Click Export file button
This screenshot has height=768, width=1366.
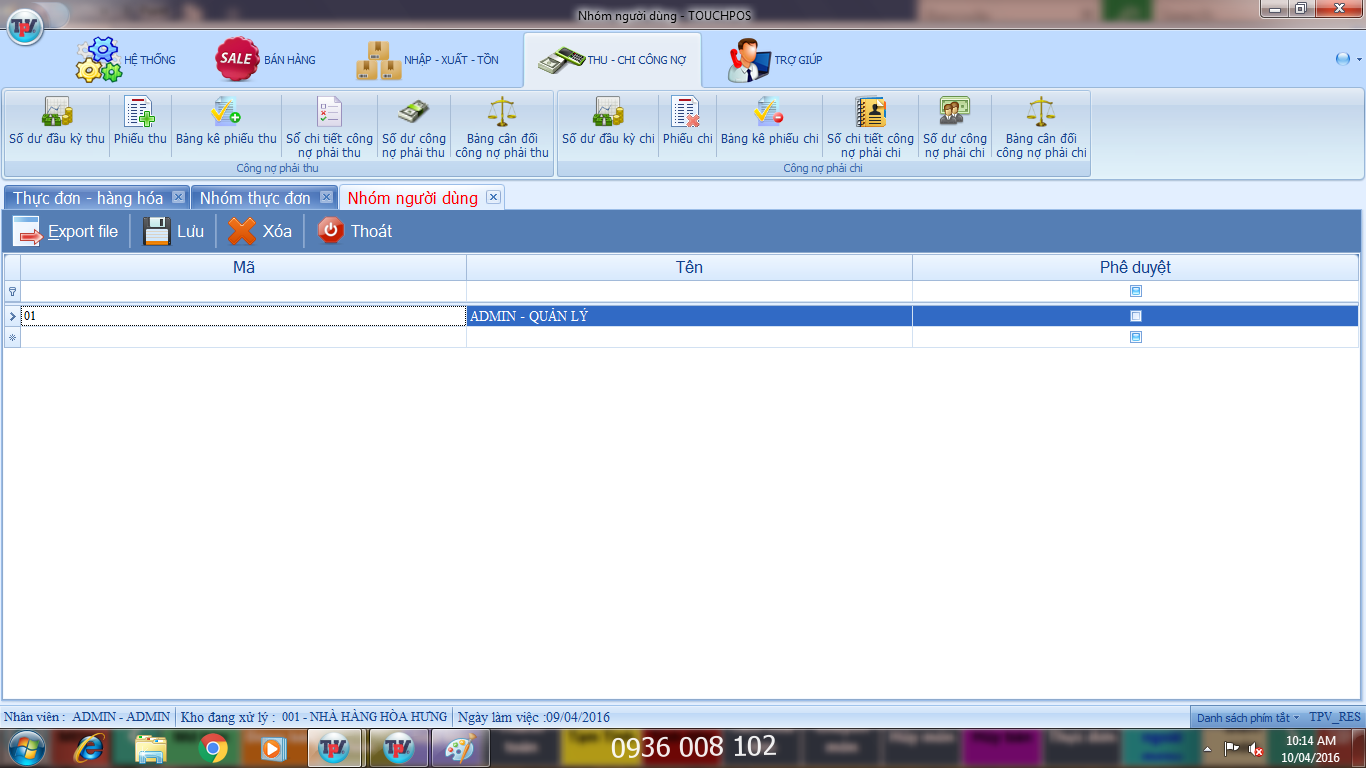point(66,231)
